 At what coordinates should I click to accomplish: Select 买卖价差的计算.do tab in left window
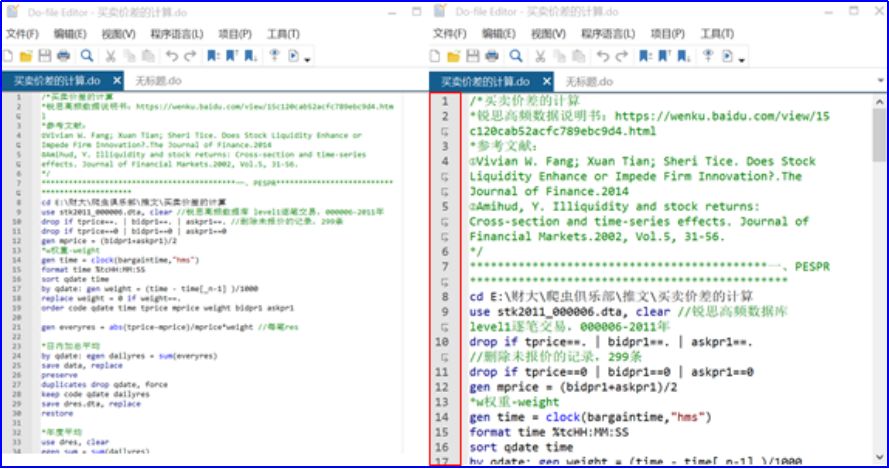coord(57,81)
